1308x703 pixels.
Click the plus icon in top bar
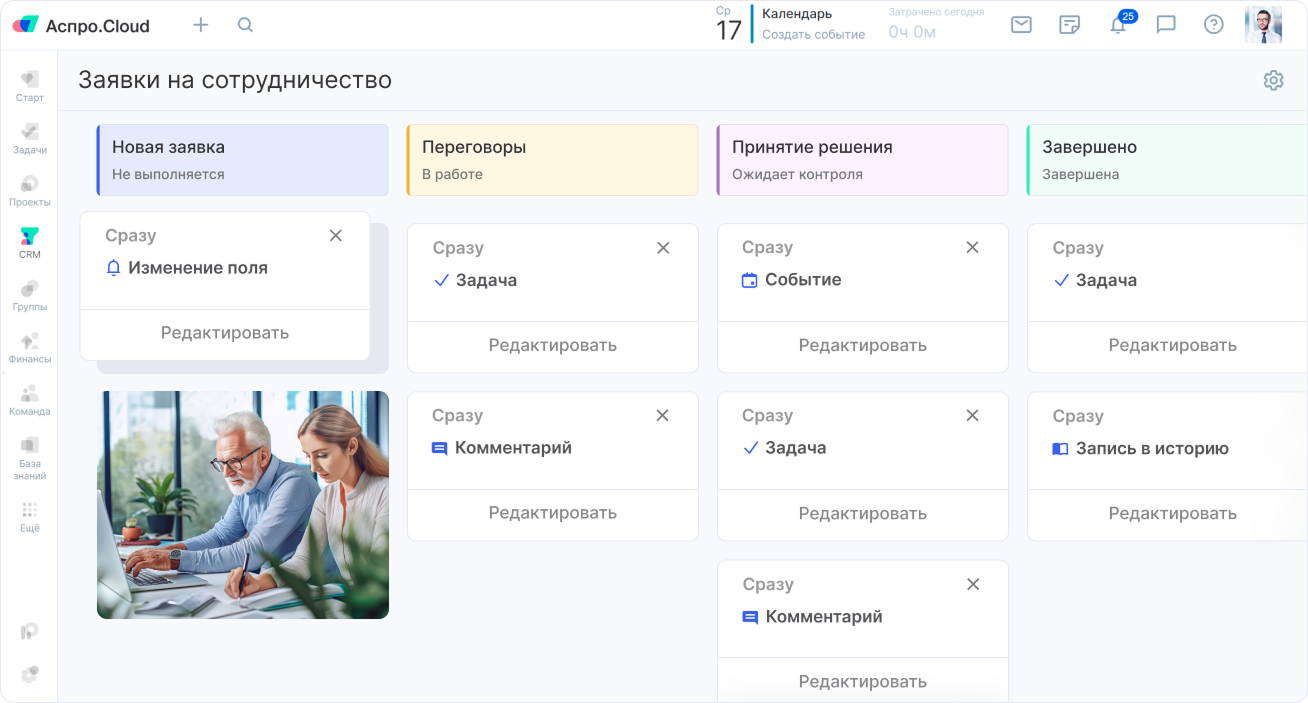pos(201,25)
